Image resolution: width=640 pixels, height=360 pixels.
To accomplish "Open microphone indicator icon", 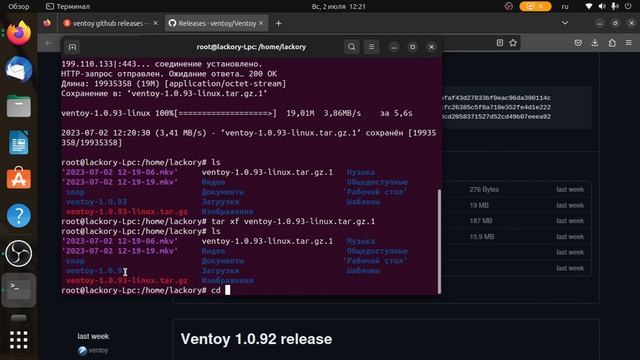I will coord(615,6).
